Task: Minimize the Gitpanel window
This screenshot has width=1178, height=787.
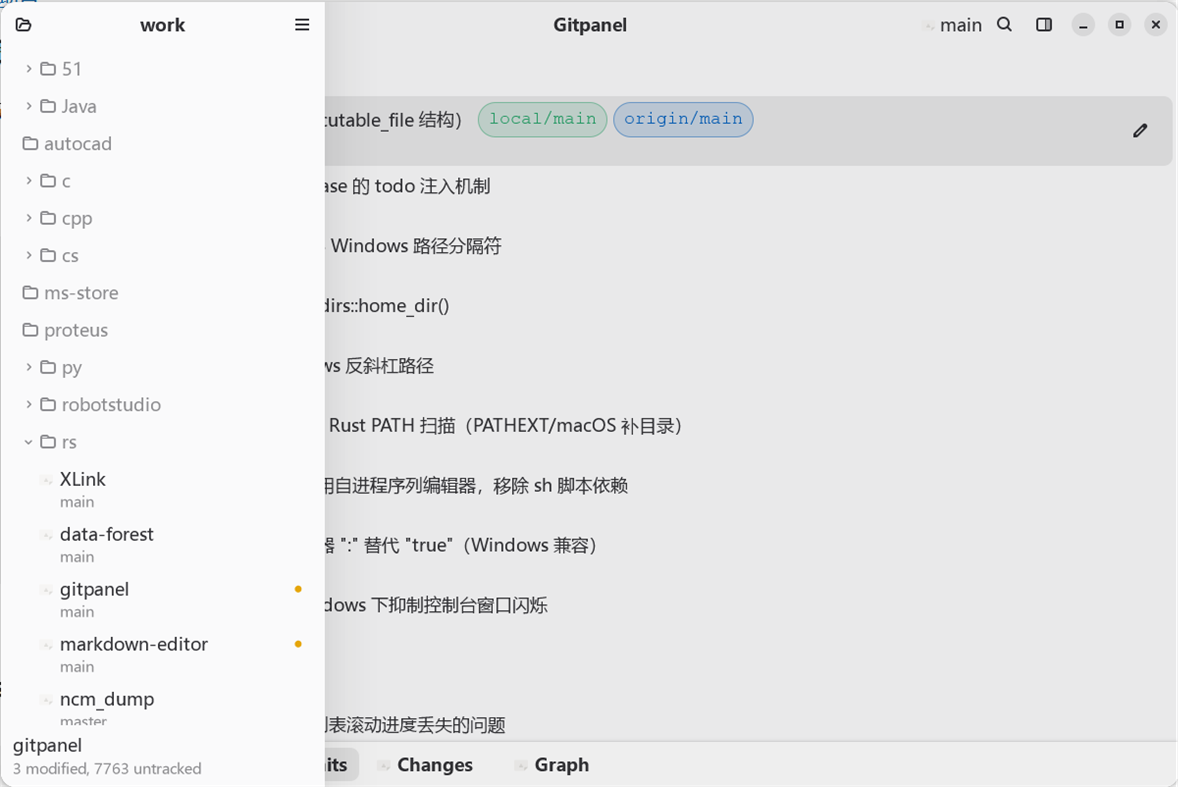Action: point(1083,25)
